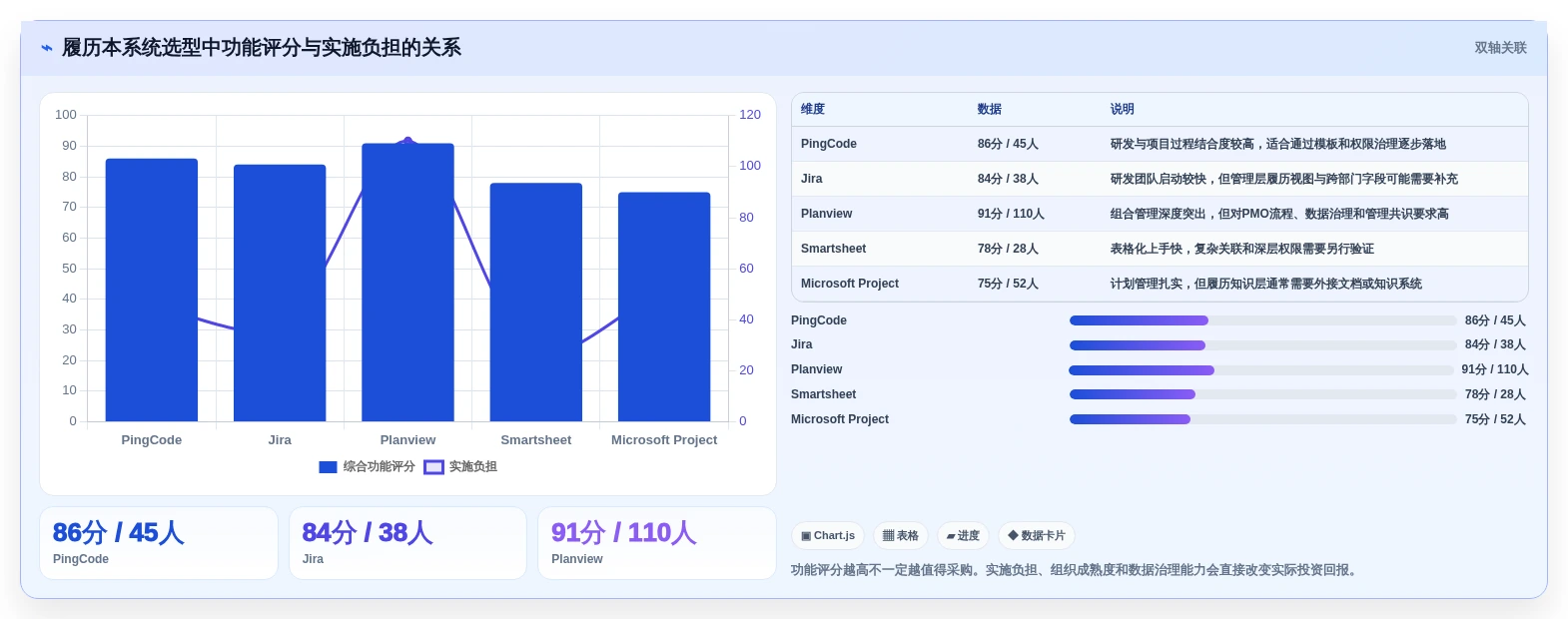The width and height of the screenshot is (1568, 619).
Task: Click the 78分 / 28人 progress value
Action: [x=1495, y=394]
